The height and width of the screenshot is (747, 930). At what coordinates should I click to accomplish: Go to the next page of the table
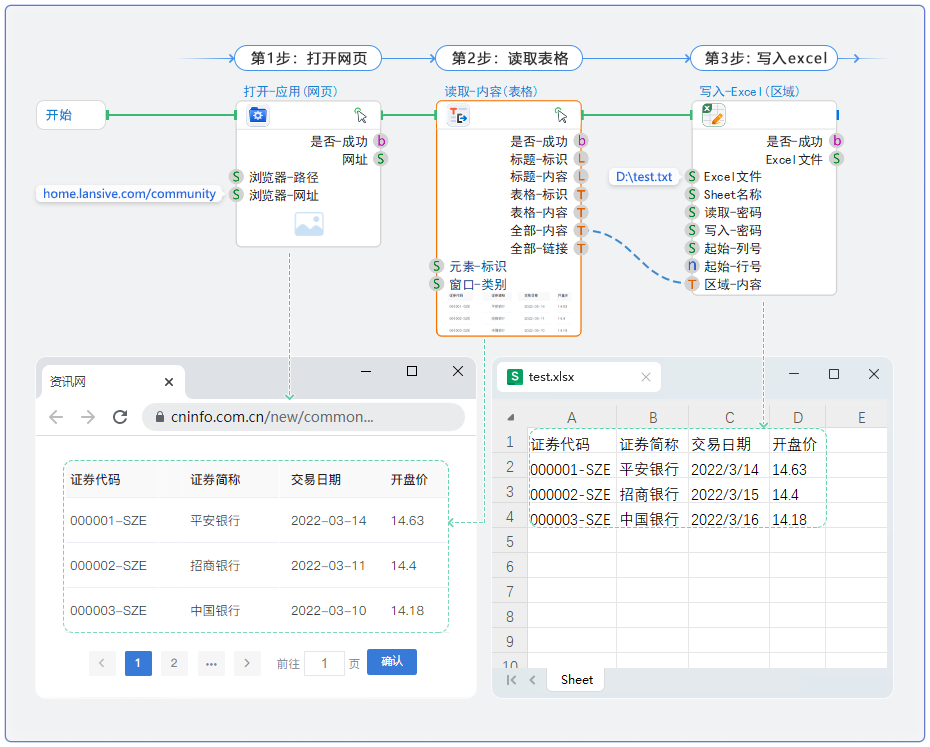pos(247,663)
